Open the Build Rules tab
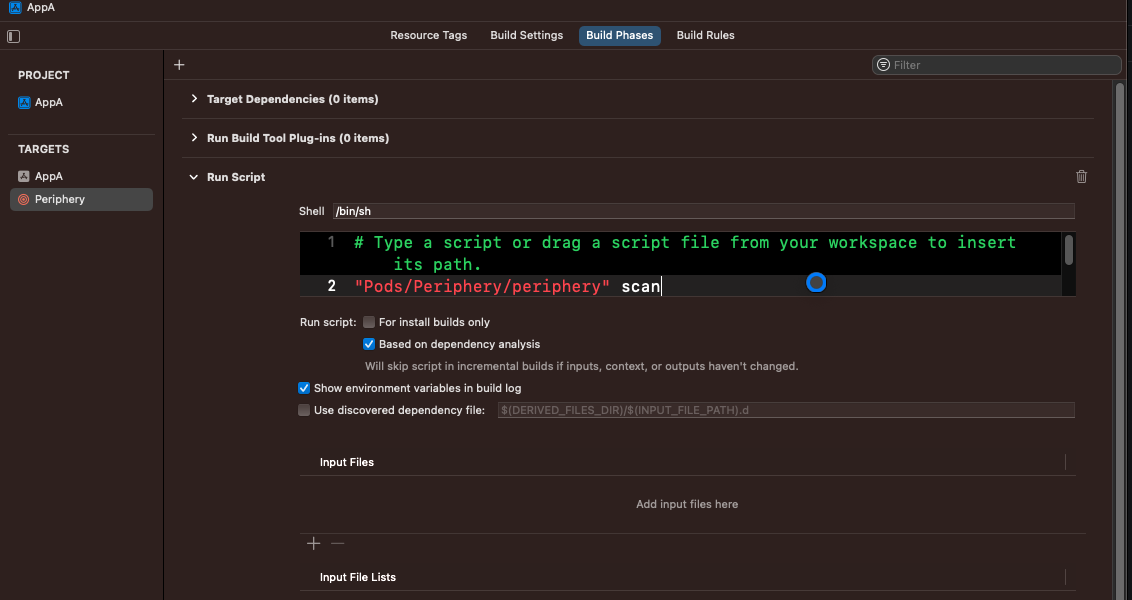 (705, 35)
